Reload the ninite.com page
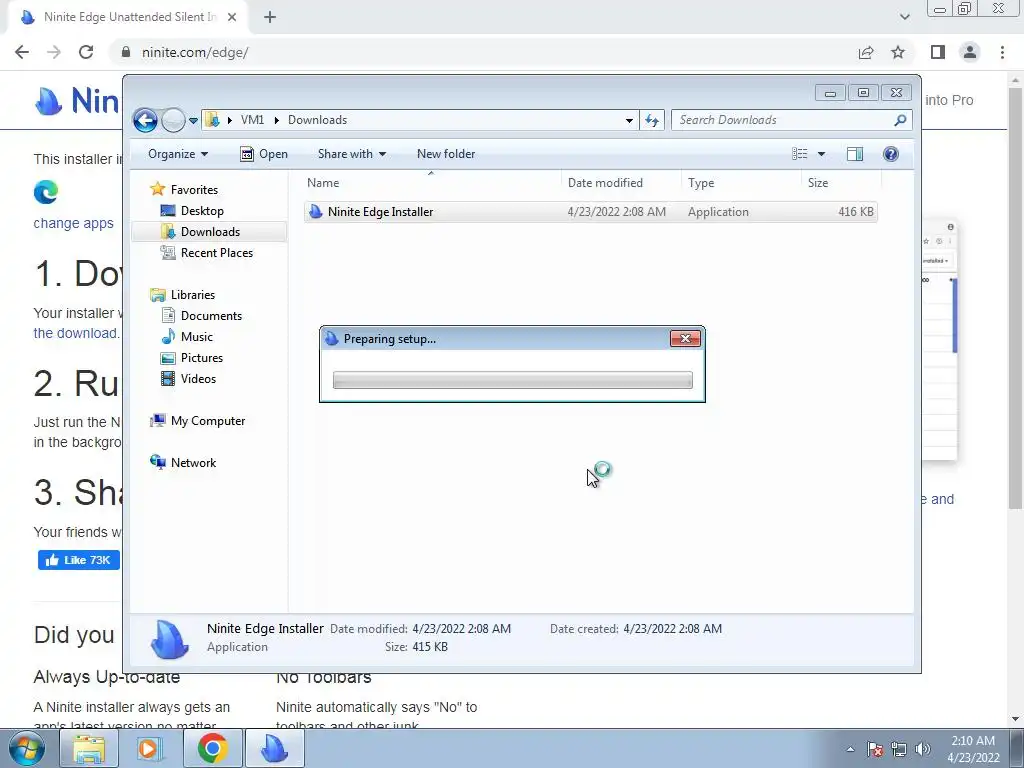Screen dimensions: 1024x768 click(x=86, y=52)
